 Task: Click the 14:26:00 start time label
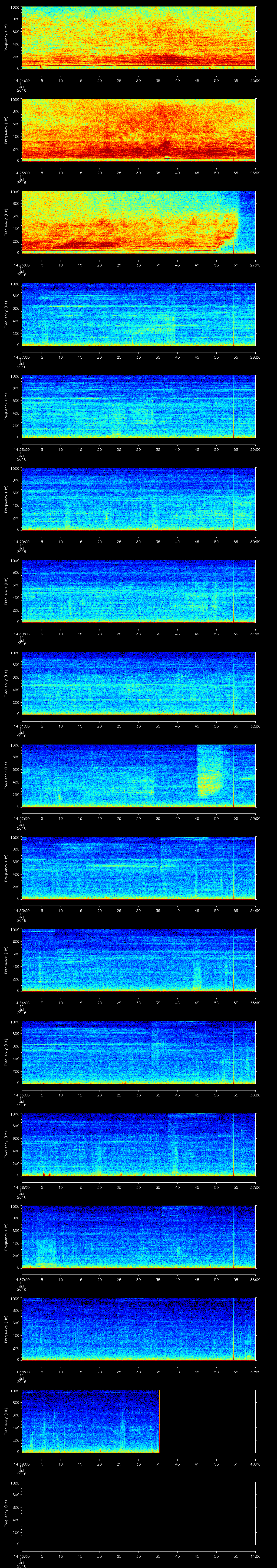pyautogui.click(x=21, y=265)
